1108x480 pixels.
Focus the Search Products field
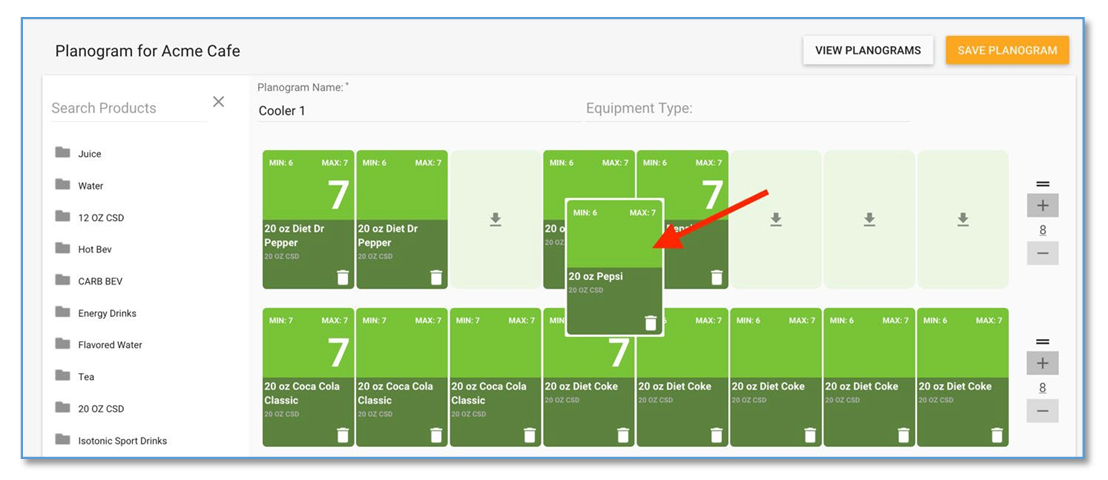(x=129, y=108)
